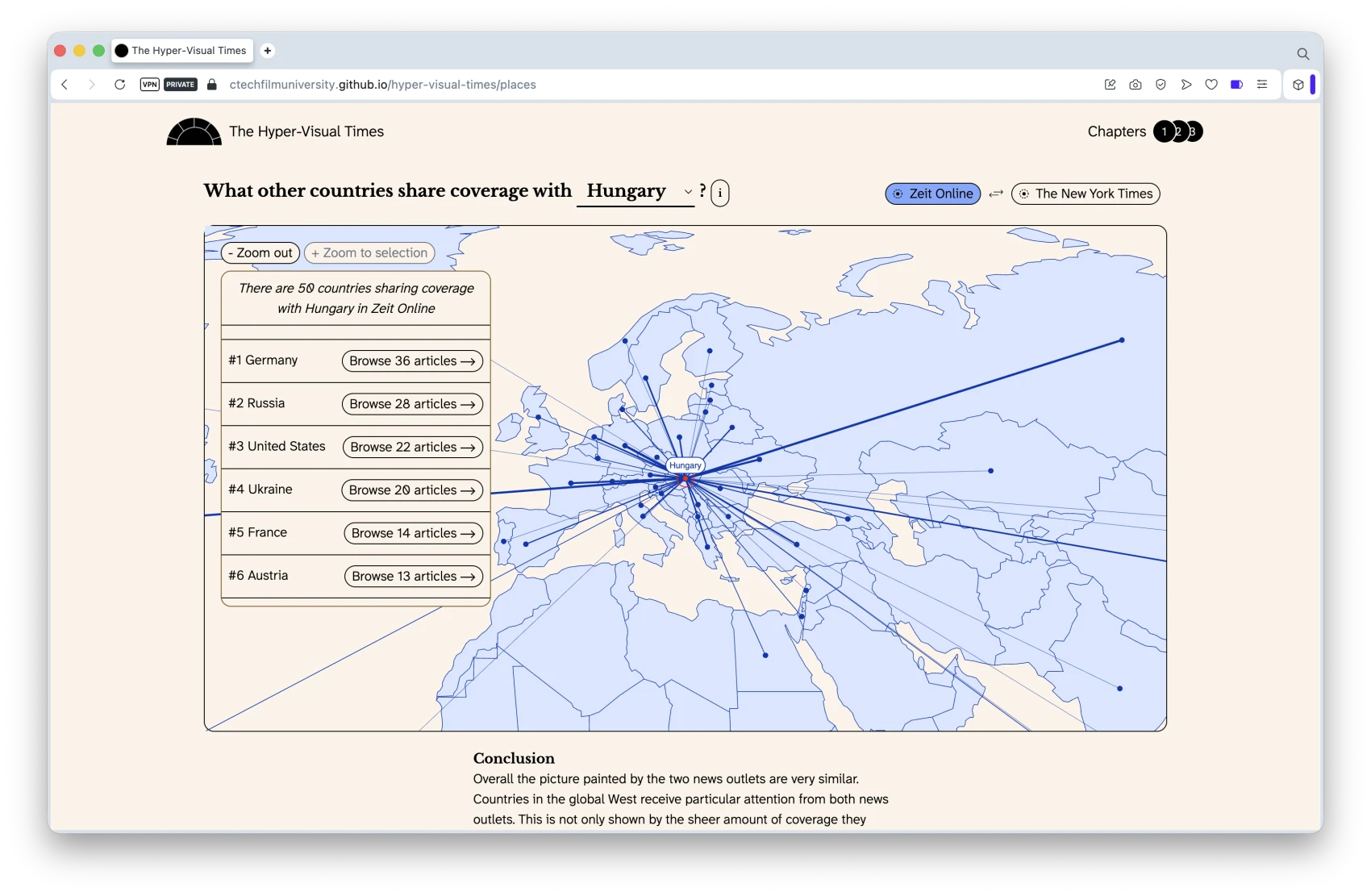Select Zeit Online as news outlet
This screenshot has width=1371, height=896.
tap(933, 194)
